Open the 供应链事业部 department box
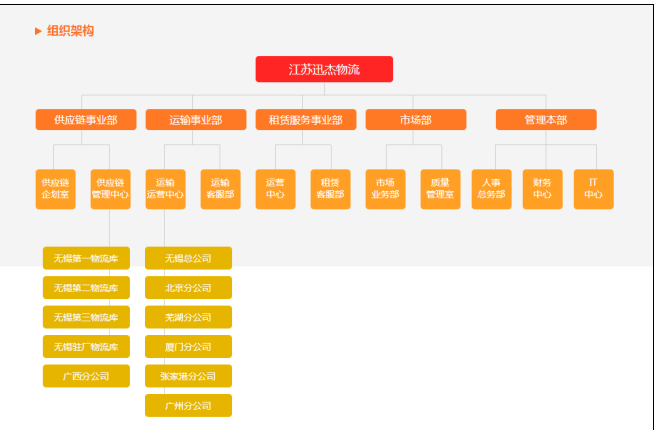Screen dimensions: 656x430 (86, 120)
